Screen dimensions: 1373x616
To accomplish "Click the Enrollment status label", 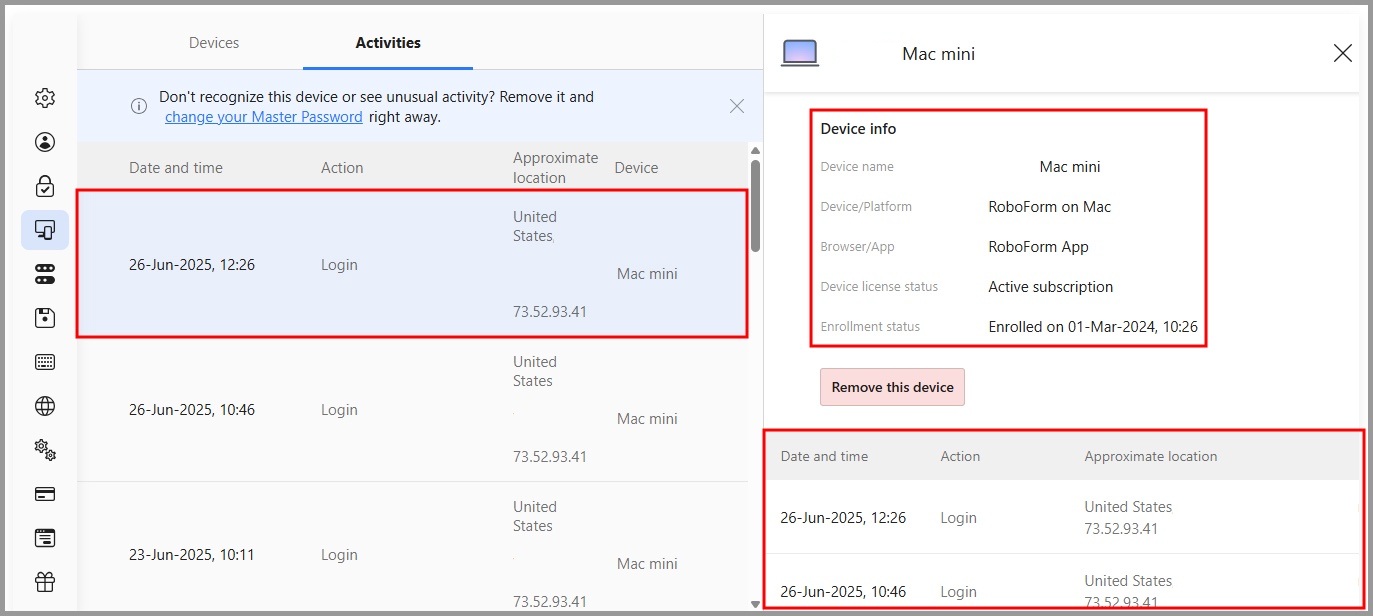I will (870, 327).
